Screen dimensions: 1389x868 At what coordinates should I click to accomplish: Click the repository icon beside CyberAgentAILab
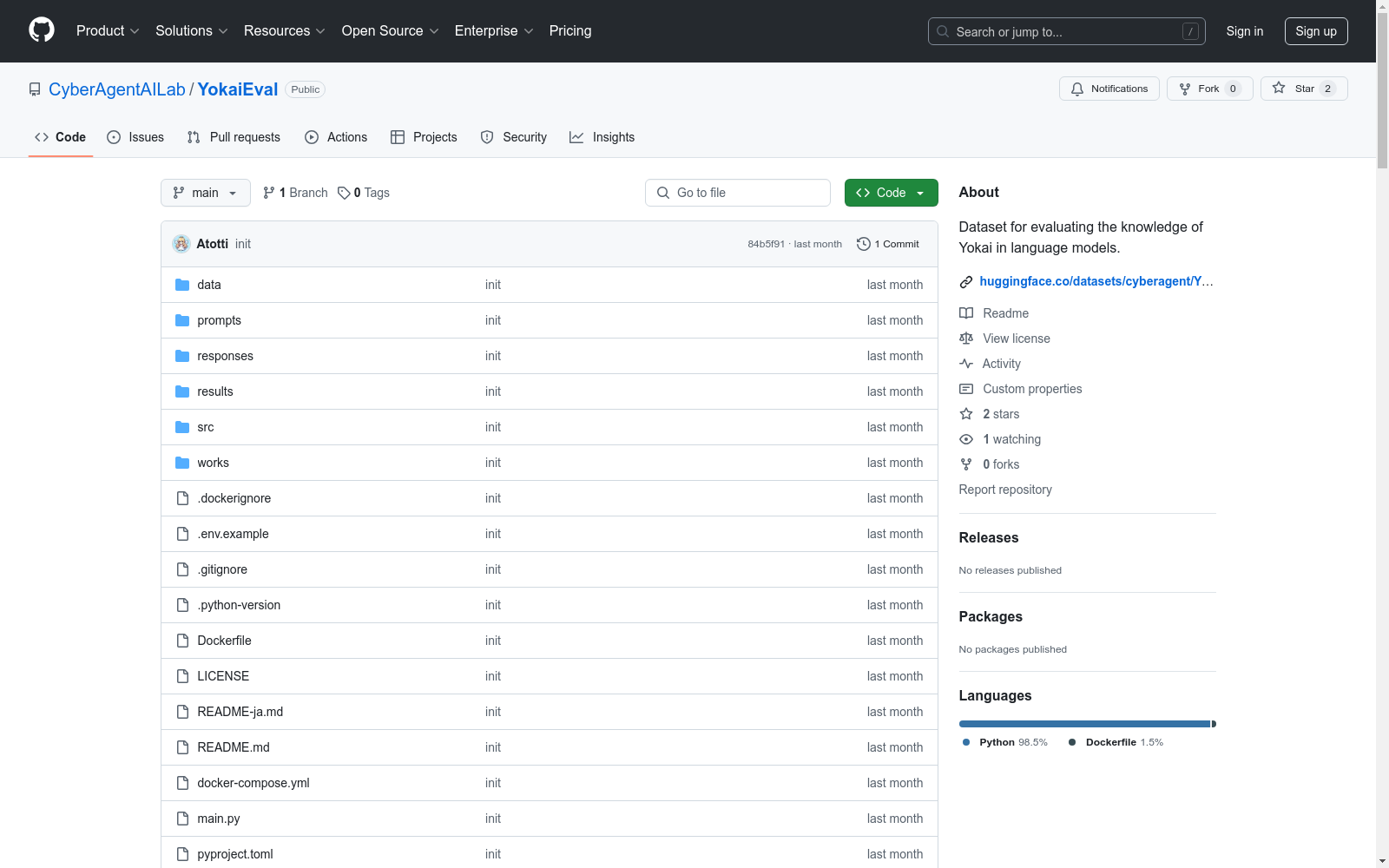click(35, 89)
